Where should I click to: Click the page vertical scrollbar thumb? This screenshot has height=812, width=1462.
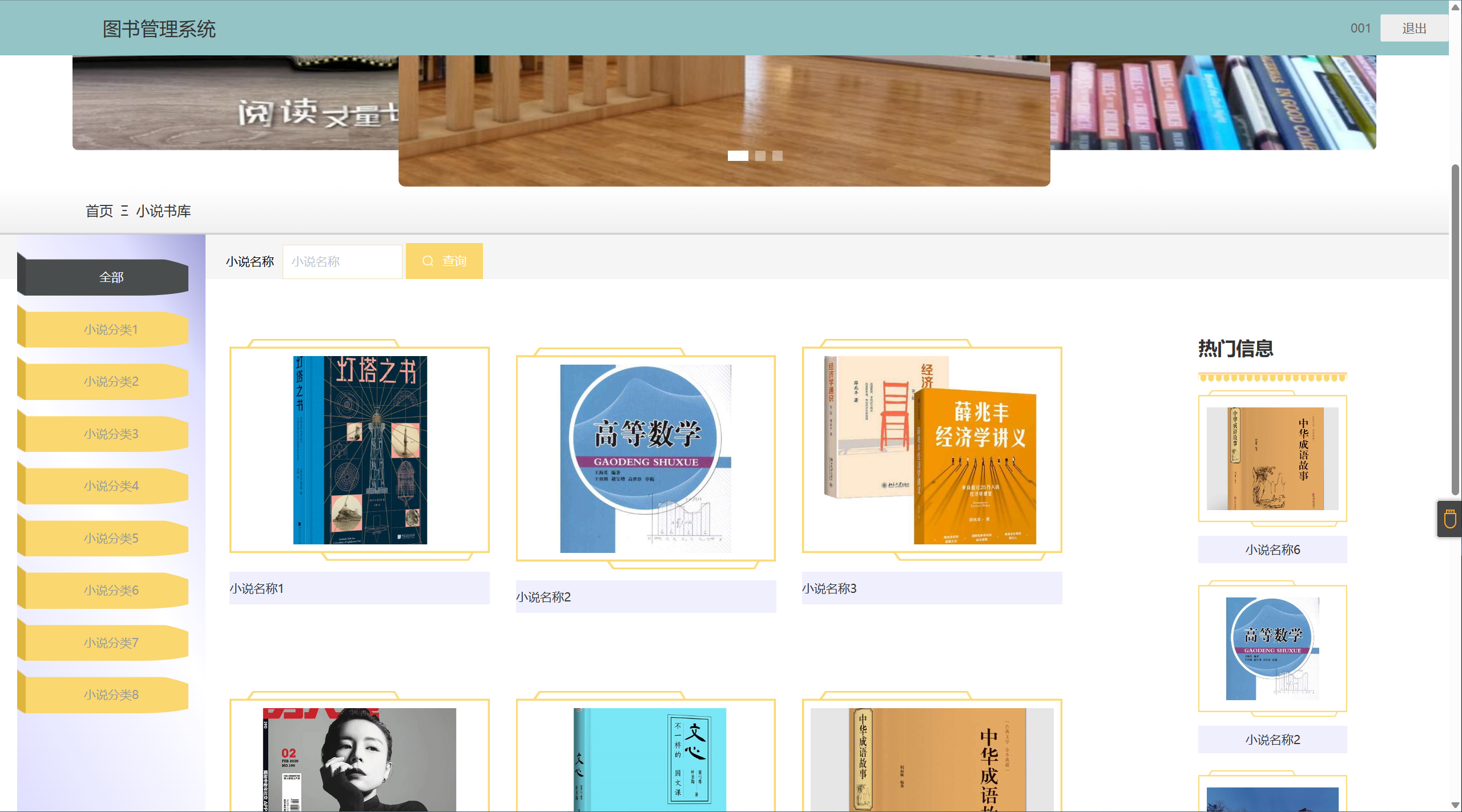(1455, 329)
